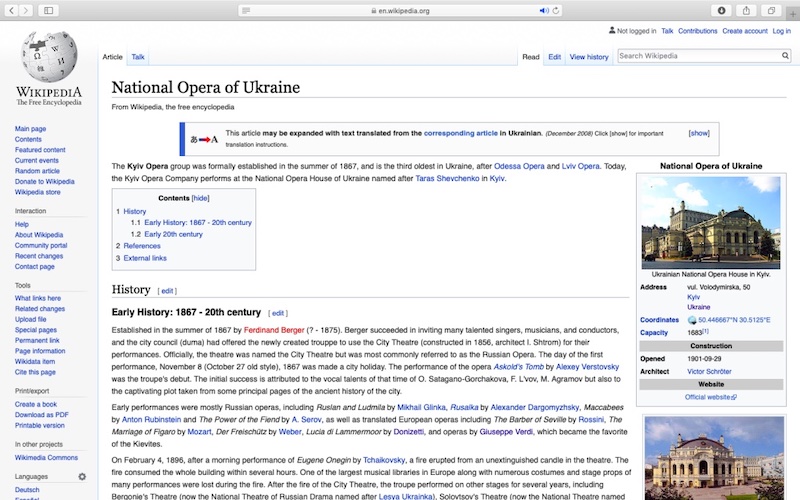Open the Contributions link
This screenshot has width=800, height=500.
point(697,31)
